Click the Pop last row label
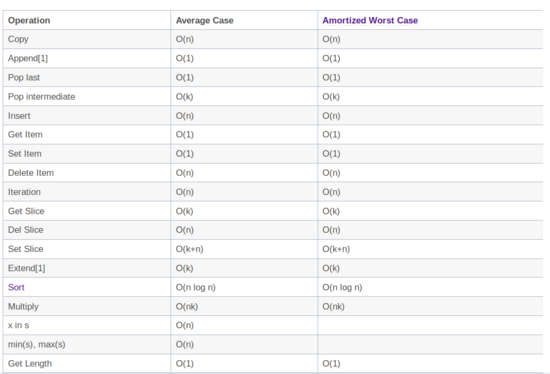 (24, 78)
